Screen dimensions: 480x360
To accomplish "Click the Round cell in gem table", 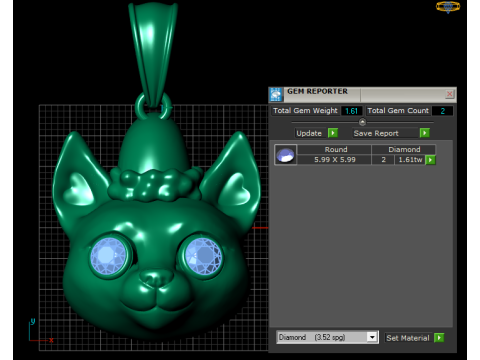I will (334, 149).
